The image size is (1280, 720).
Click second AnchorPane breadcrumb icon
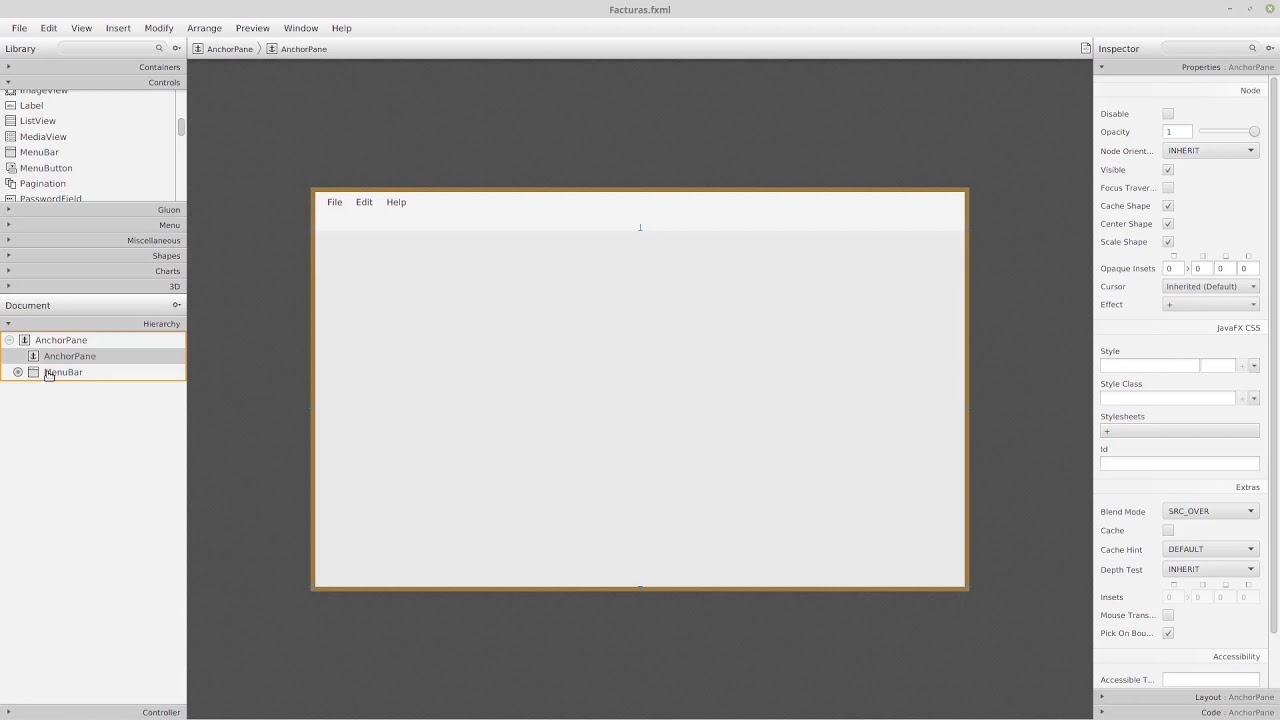(272, 48)
